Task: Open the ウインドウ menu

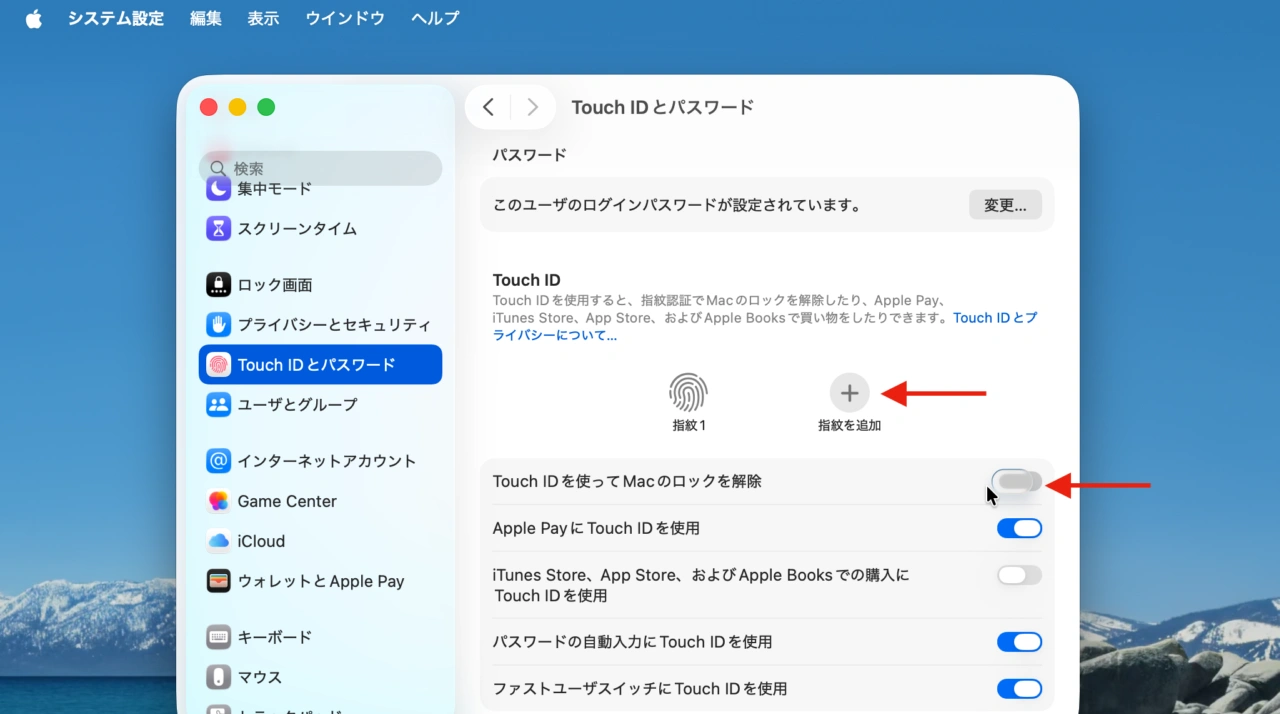Action: pos(345,17)
